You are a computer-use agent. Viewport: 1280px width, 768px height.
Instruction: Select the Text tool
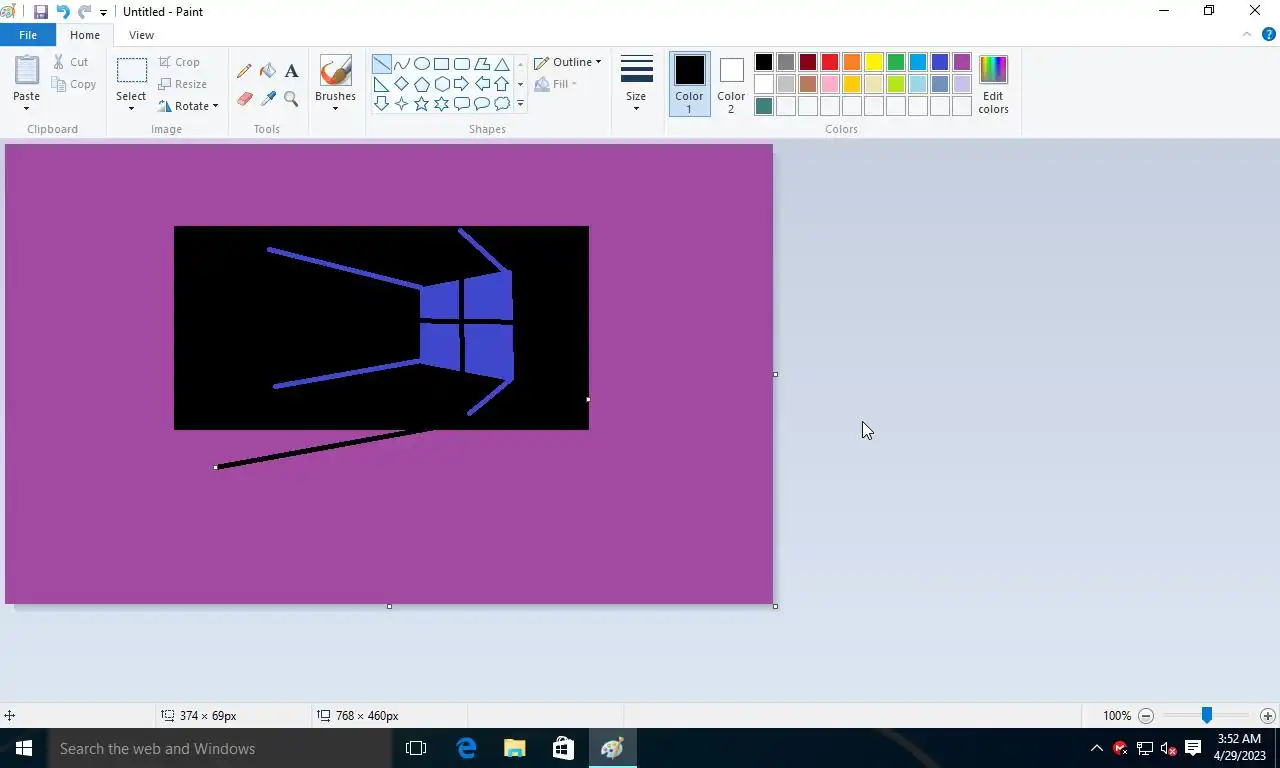291,71
